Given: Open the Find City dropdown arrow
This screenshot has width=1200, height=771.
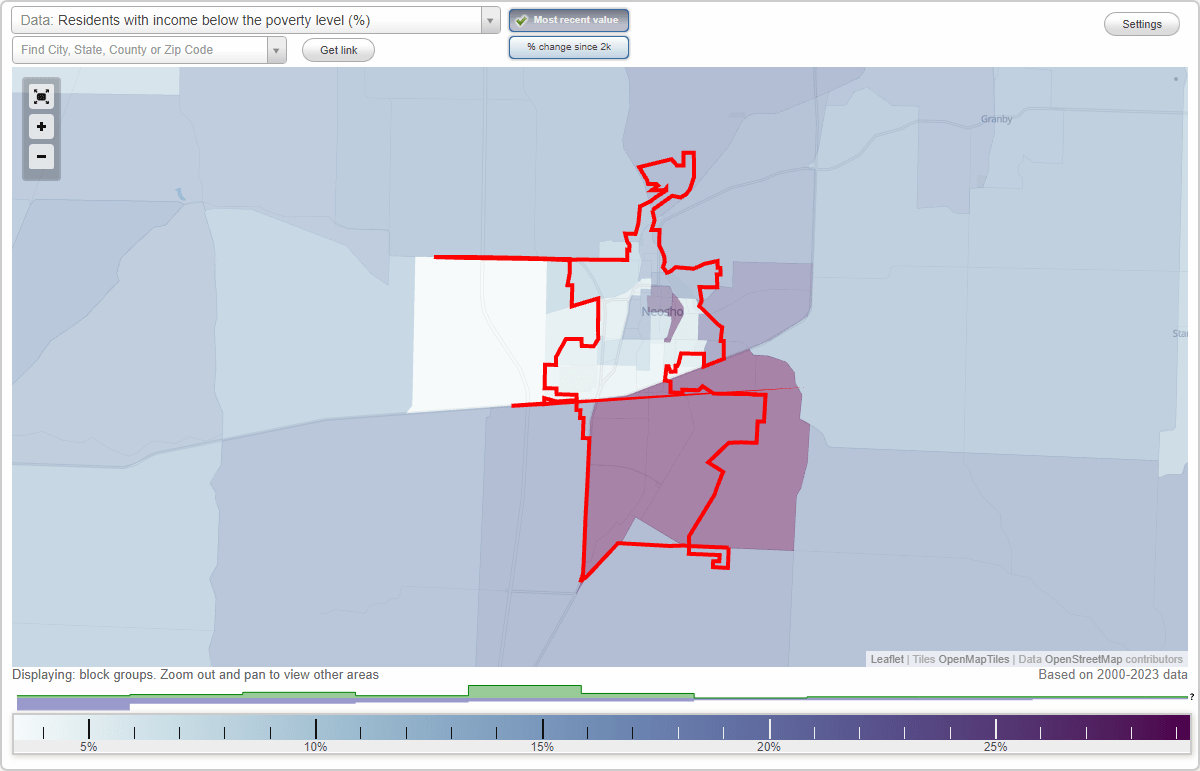Looking at the screenshot, I should (276, 49).
